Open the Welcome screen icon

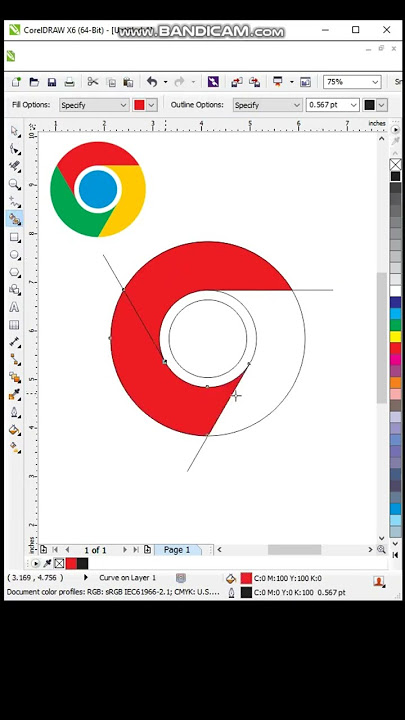pos(305,82)
